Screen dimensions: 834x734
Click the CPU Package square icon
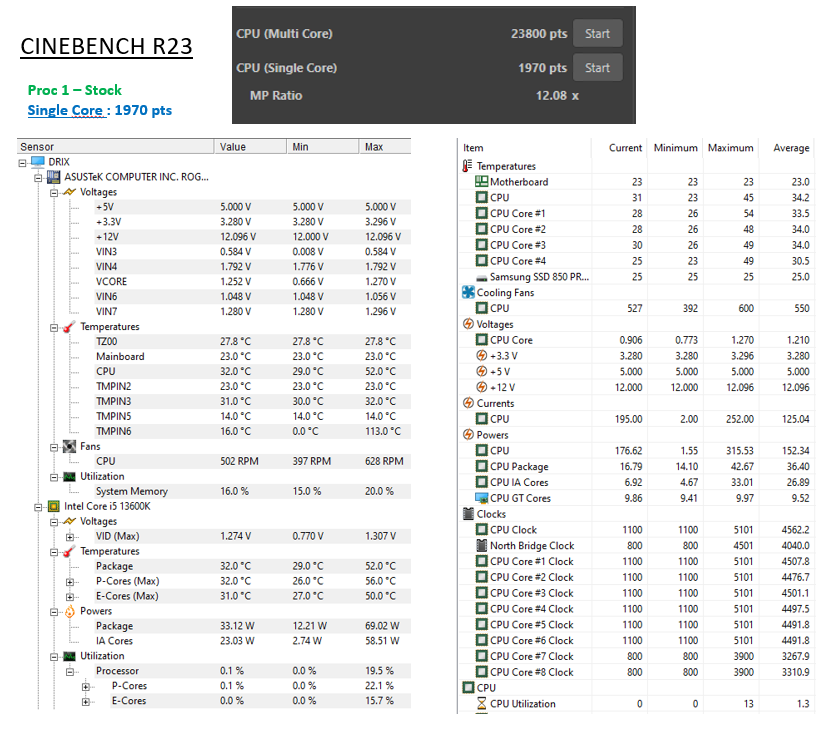481,466
